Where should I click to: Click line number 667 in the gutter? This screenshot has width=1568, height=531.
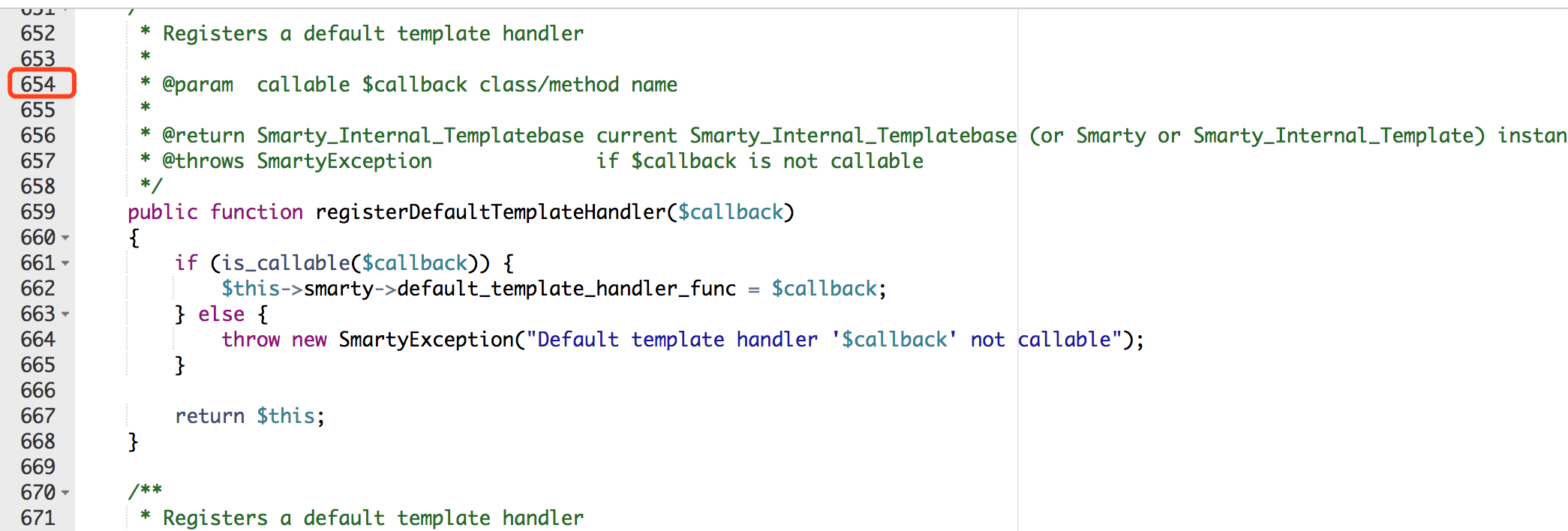pyautogui.click(x=38, y=416)
